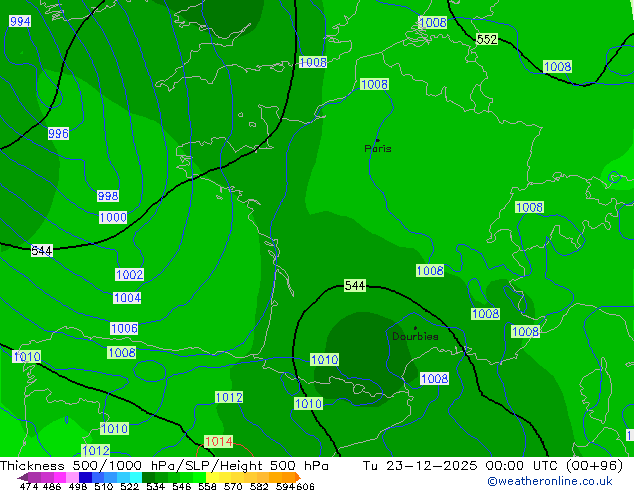Click the 1008 label right of 552
The image size is (634, 490).
(x=558, y=67)
